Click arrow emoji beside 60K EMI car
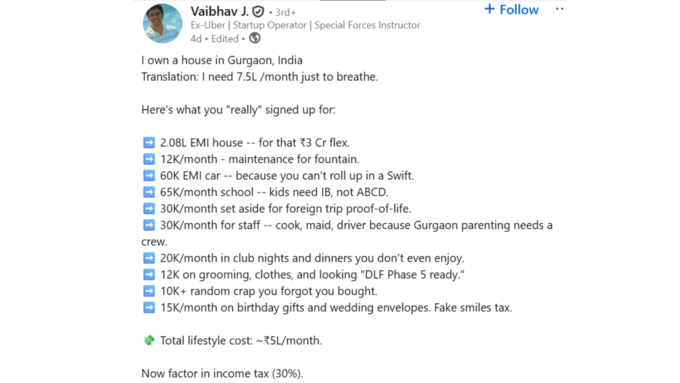Image resolution: width=680 pixels, height=383 pixels. (149, 176)
